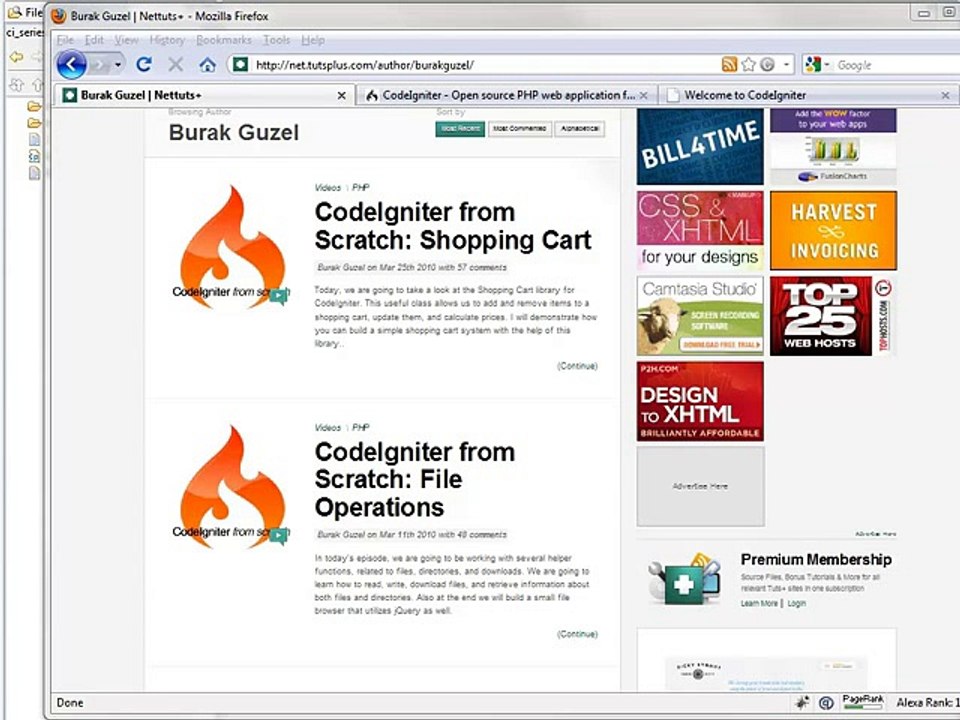Click Learn More under Premium Membership
The image size is (960, 720).
point(759,603)
